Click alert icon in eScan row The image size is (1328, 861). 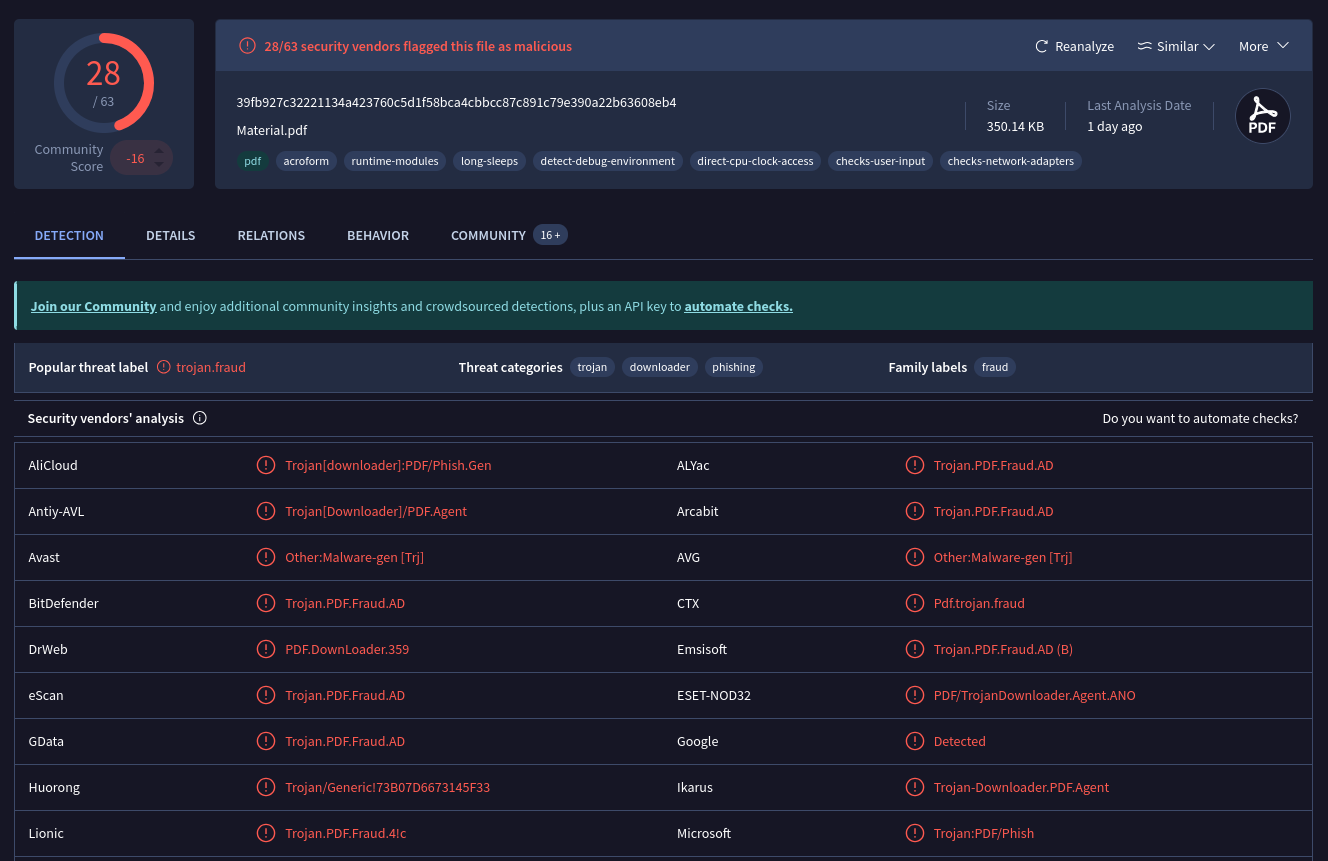pos(266,695)
